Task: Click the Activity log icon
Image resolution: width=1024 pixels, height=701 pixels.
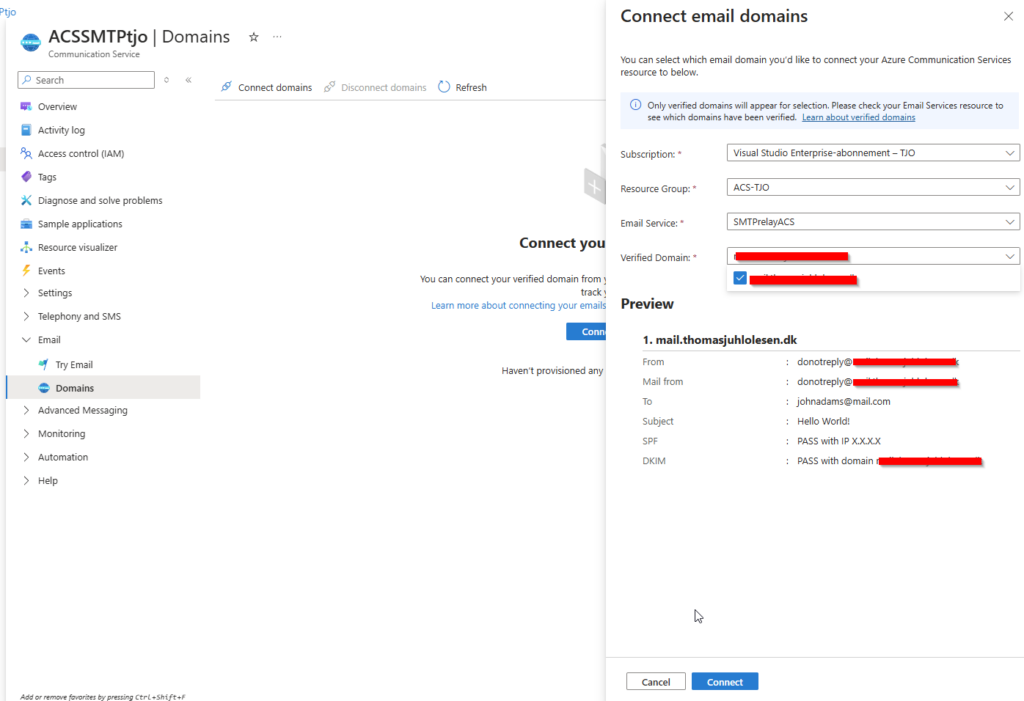Action: 26,130
